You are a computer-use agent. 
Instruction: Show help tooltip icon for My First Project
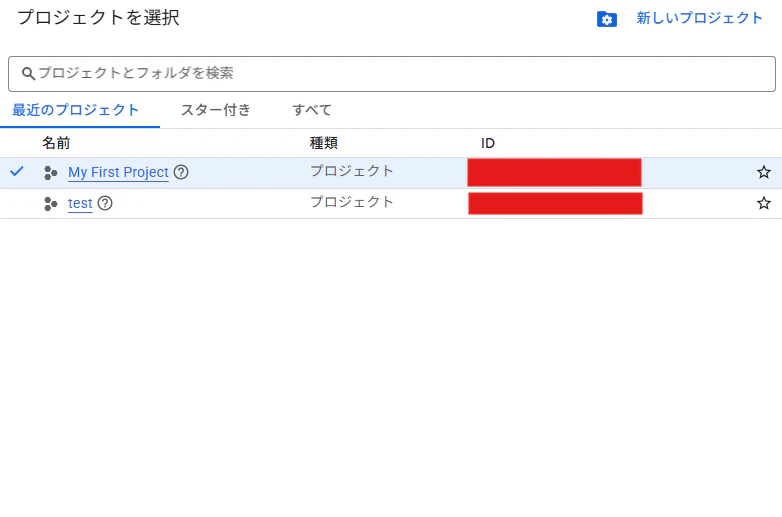181,172
